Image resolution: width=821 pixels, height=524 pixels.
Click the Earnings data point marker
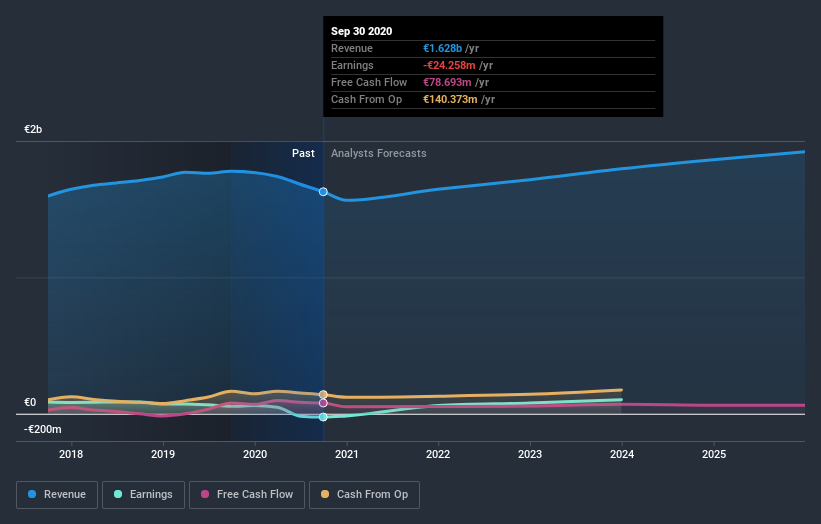click(323, 417)
